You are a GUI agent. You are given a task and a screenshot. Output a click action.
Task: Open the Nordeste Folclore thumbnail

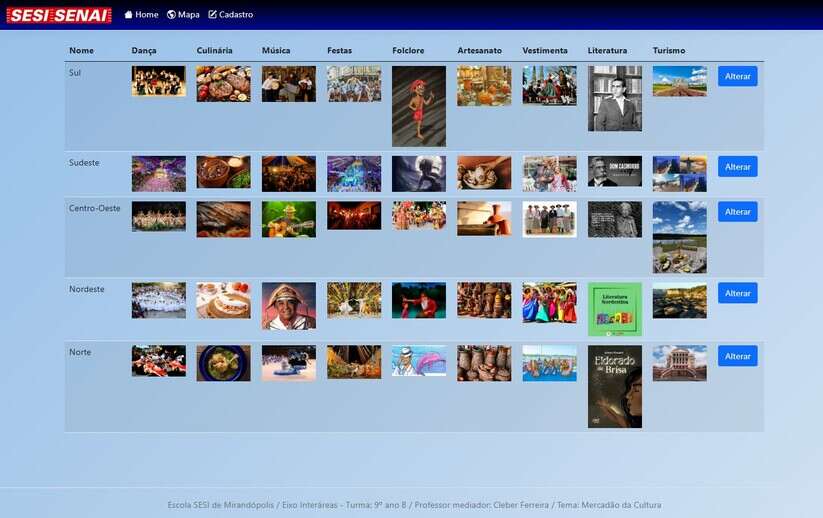coord(419,300)
